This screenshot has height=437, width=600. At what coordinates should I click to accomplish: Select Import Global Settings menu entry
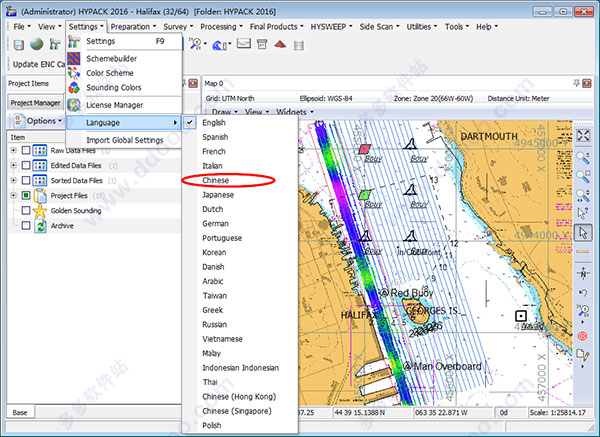click(x=124, y=140)
